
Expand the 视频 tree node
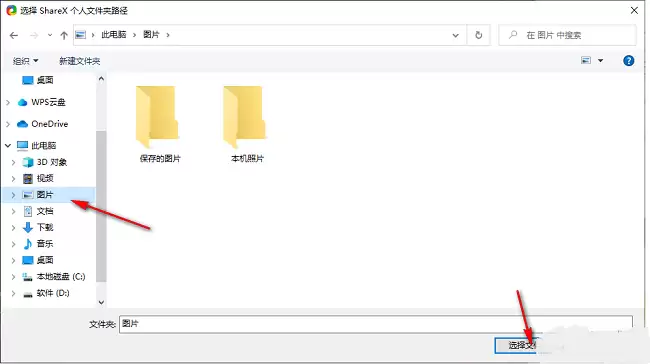coord(13,179)
